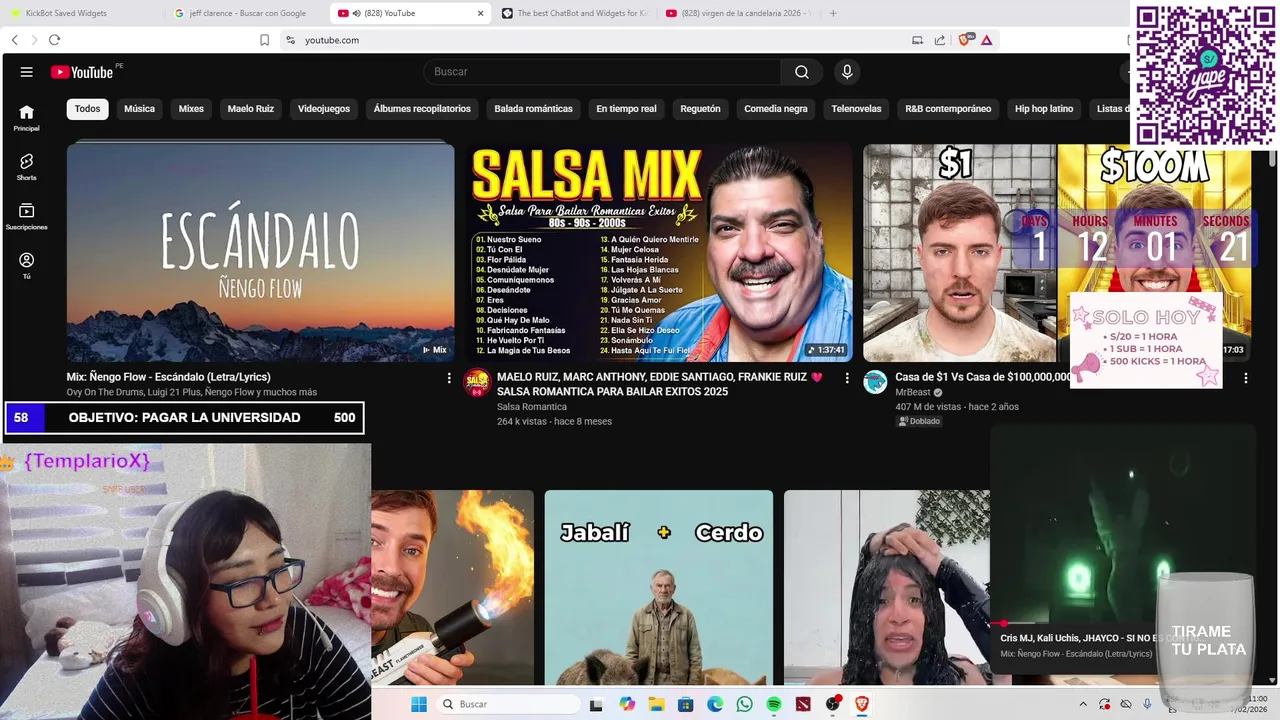Screen dimensions: 1280x720
Task: Click the cast/screen icon in address bar
Action: (x=917, y=40)
